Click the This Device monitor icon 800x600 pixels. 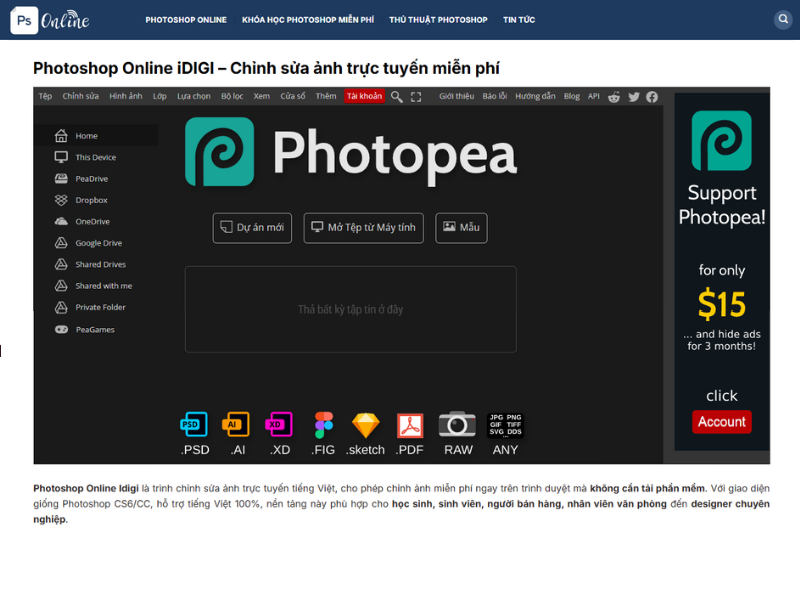tap(61, 157)
